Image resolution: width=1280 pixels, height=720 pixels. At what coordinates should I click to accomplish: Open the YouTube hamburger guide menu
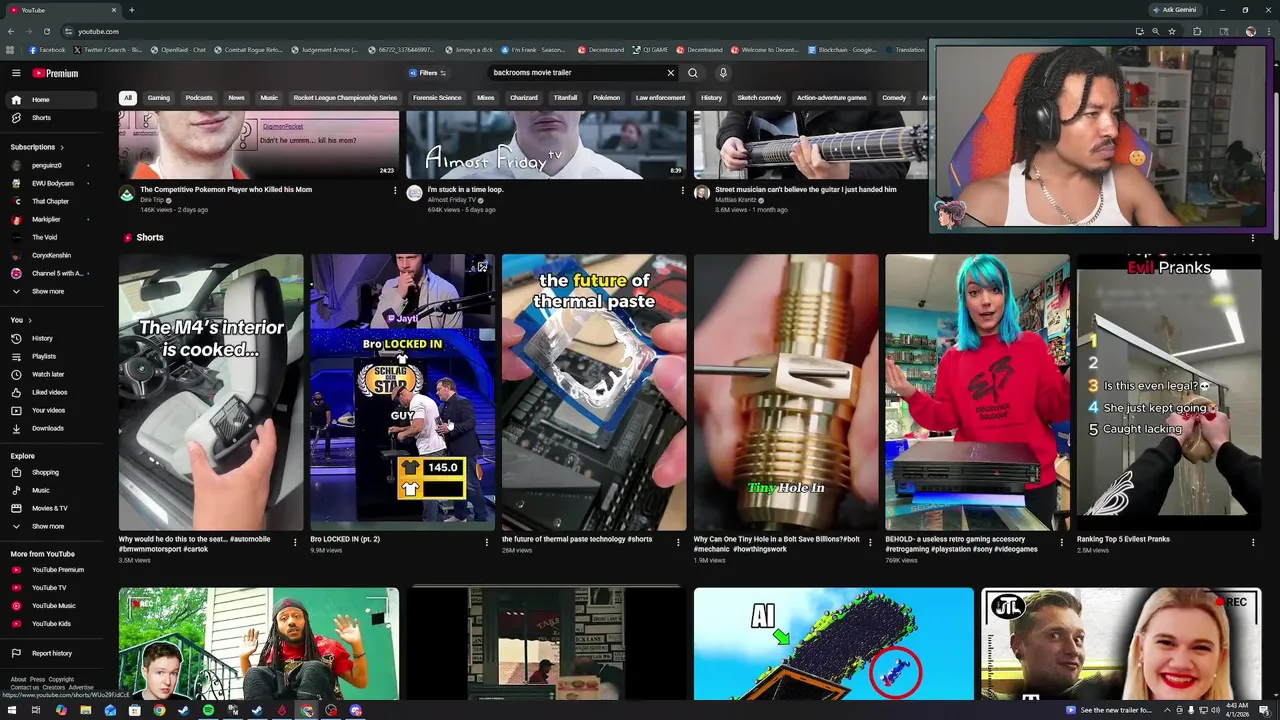point(16,73)
